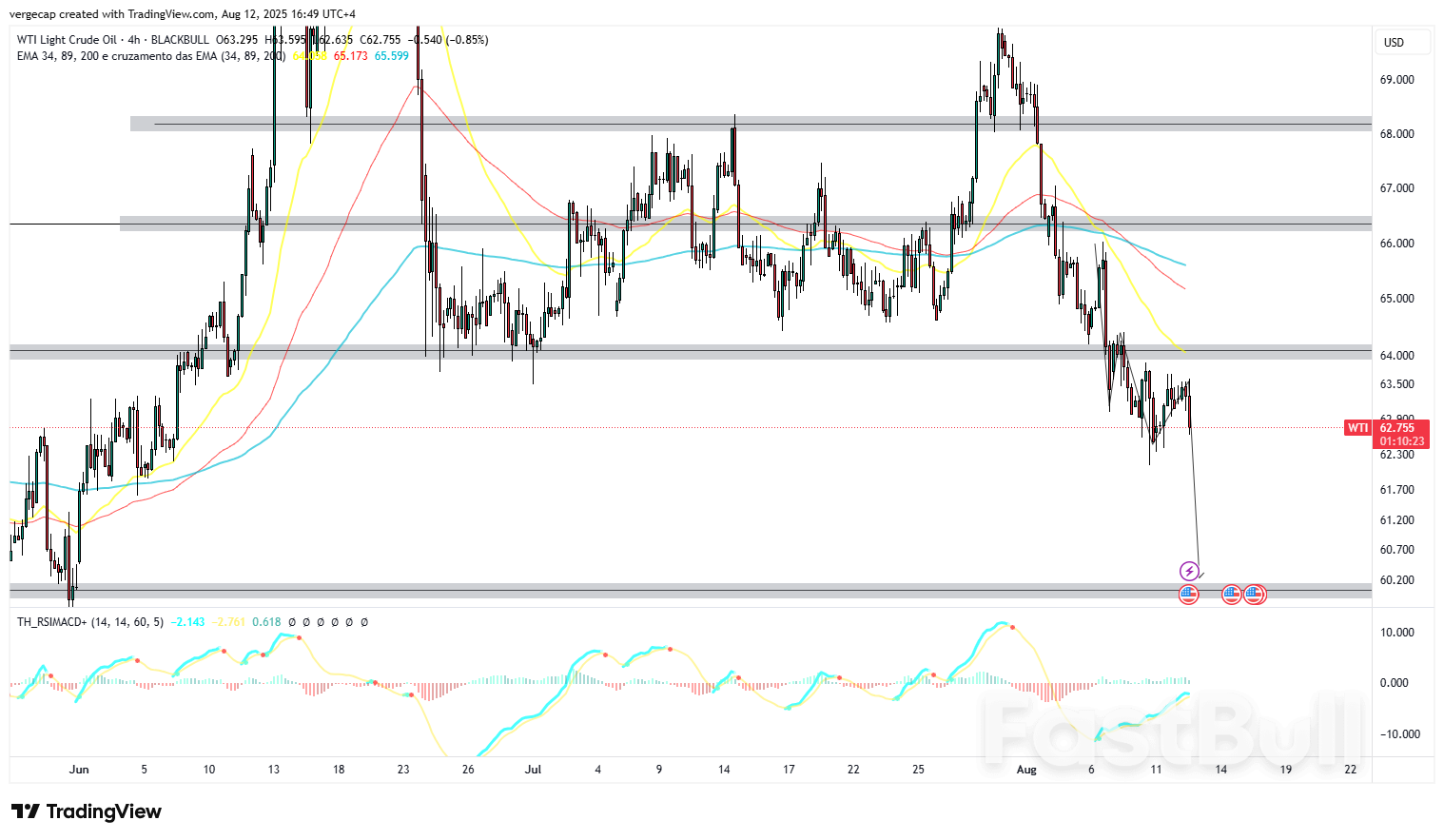Click the change value −0.540 (−0.85%)

tap(448, 40)
